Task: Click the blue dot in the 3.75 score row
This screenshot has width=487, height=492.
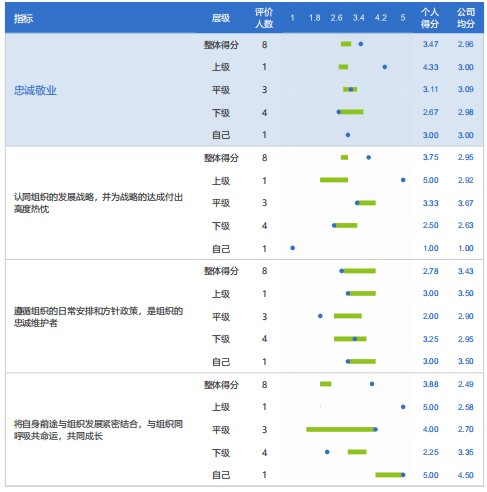Action: (369, 157)
